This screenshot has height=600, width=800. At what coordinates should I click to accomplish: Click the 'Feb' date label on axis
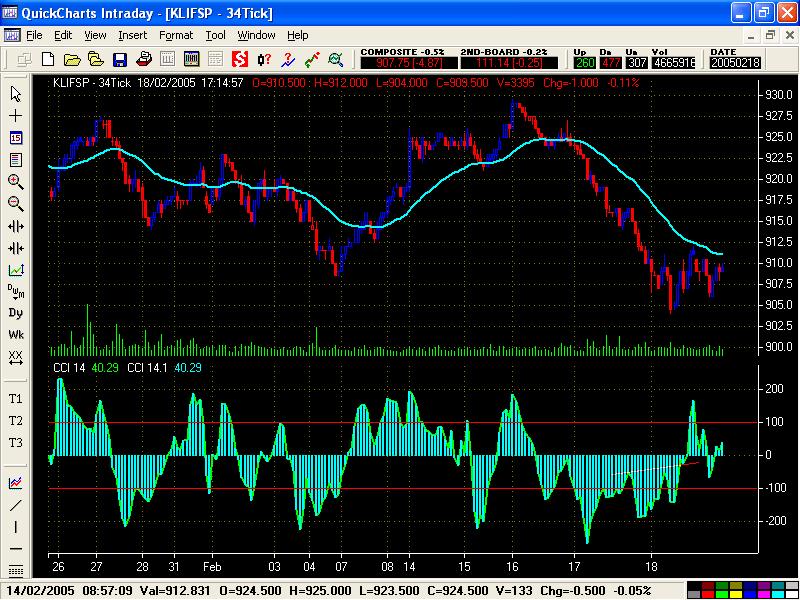coord(212,567)
